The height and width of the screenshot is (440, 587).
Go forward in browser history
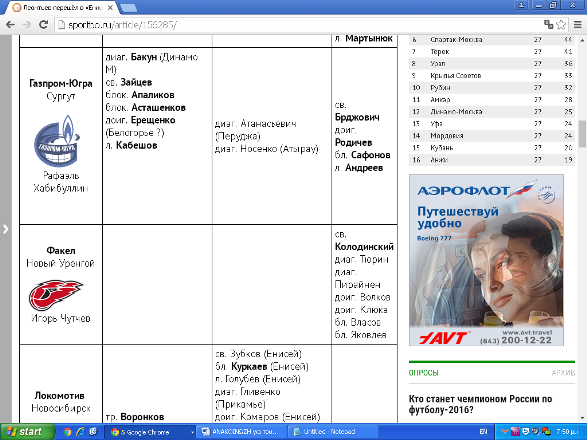[x=27, y=25]
